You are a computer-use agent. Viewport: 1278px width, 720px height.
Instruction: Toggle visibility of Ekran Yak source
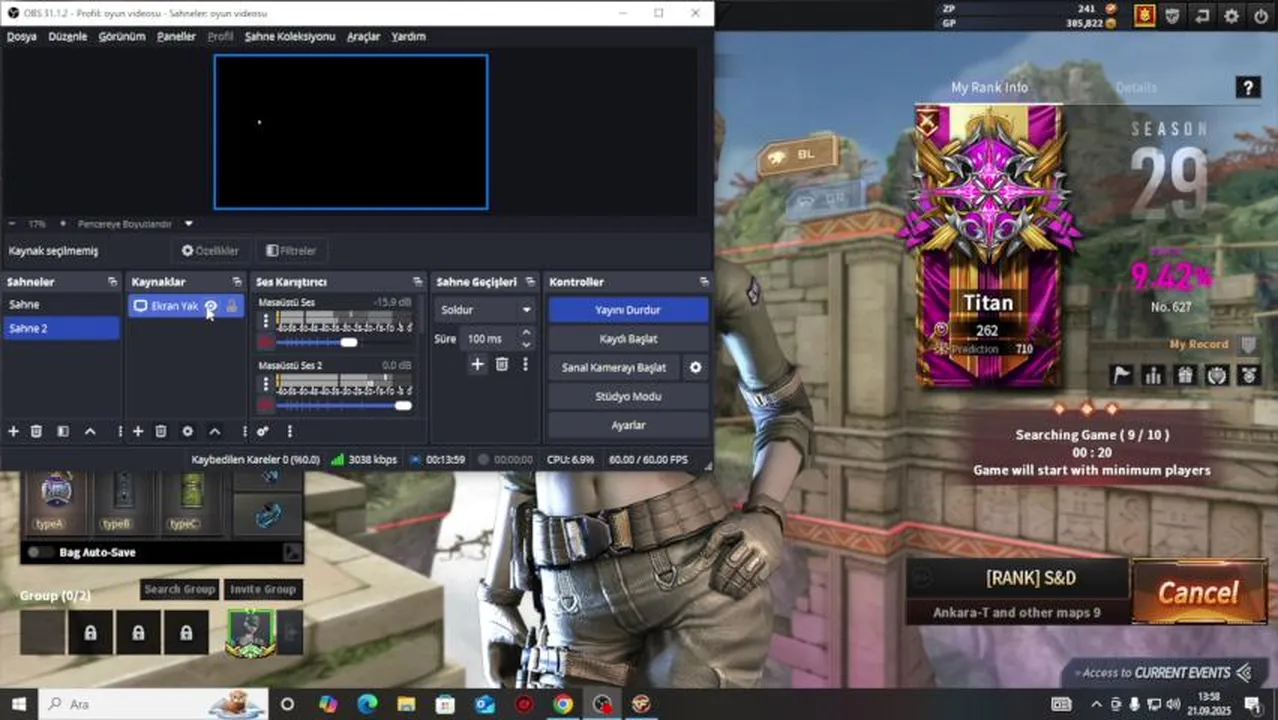[211, 306]
